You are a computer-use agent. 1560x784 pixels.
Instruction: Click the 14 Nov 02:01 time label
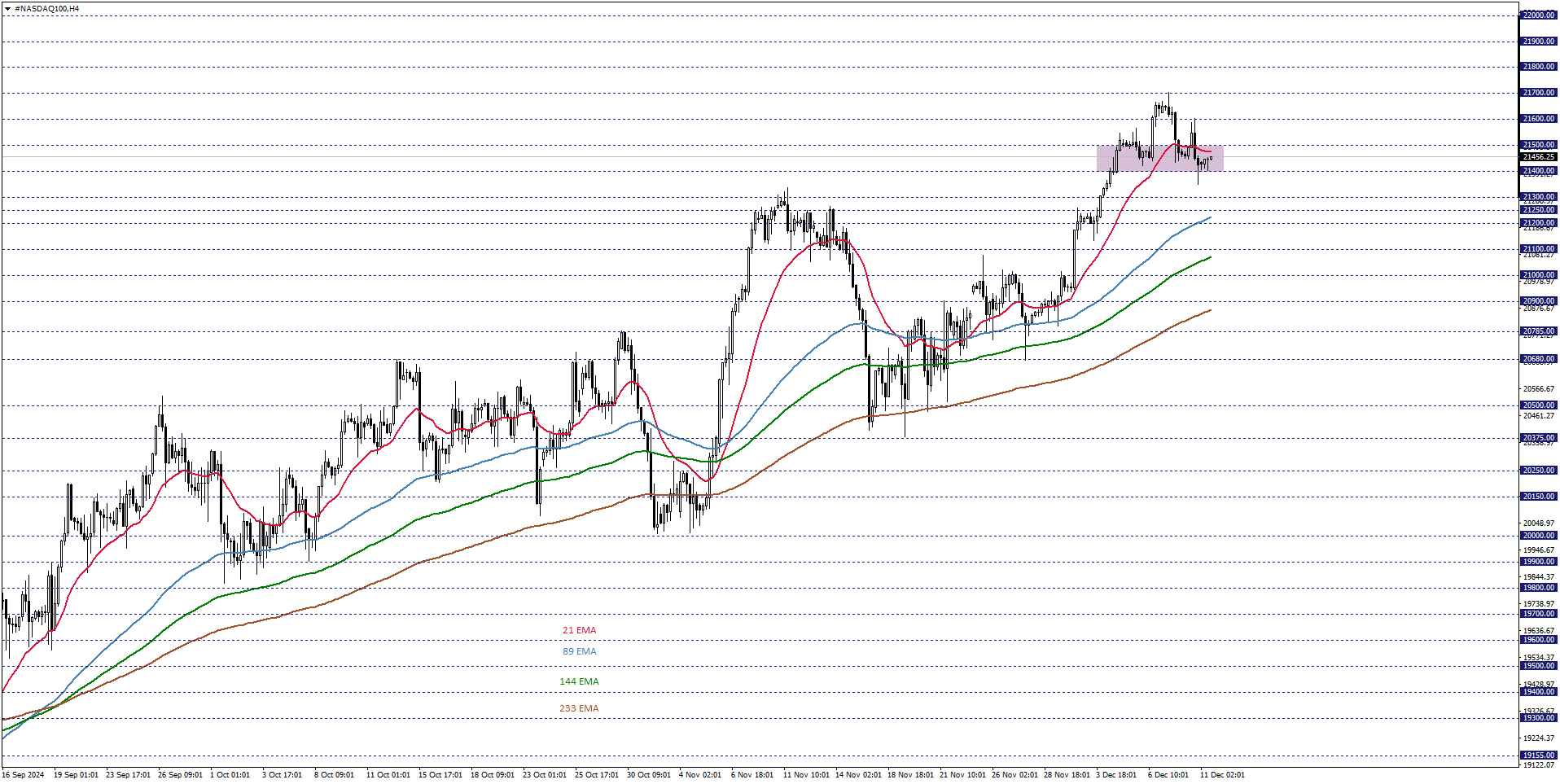[858, 775]
